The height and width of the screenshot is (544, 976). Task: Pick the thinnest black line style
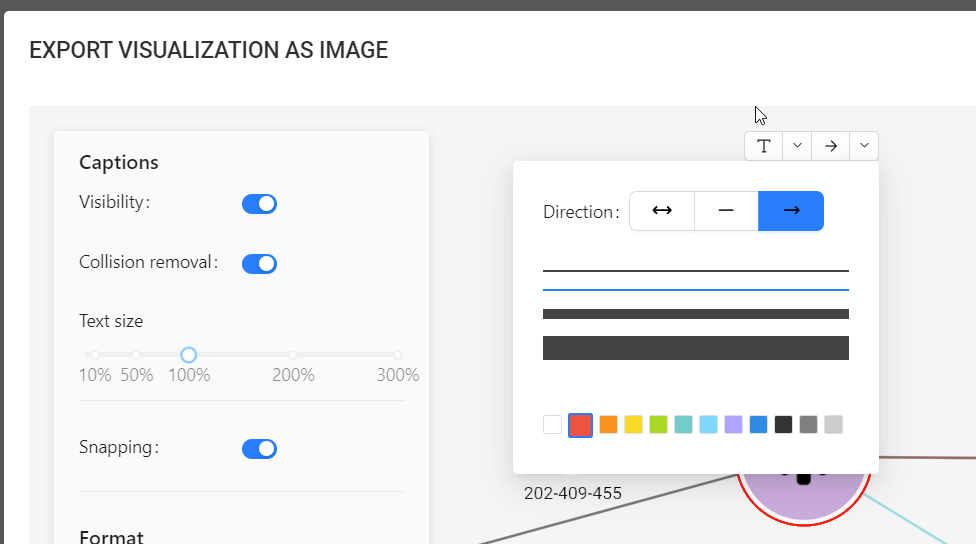(695, 270)
